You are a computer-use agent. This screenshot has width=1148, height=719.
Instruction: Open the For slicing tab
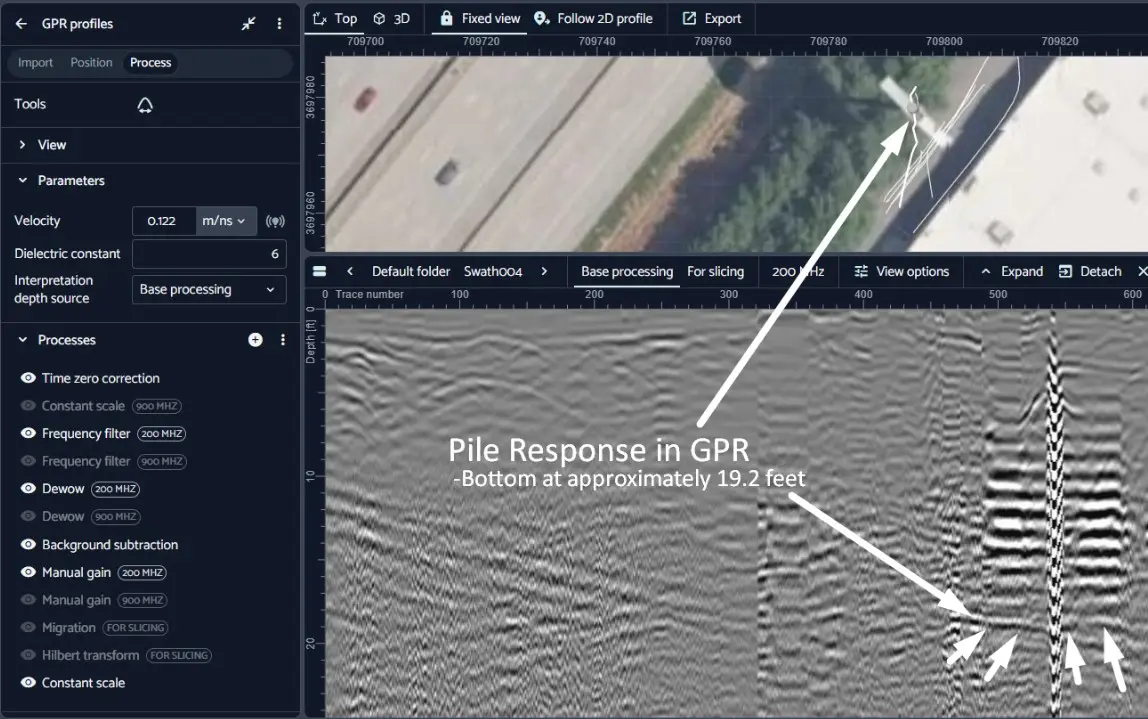point(717,271)
